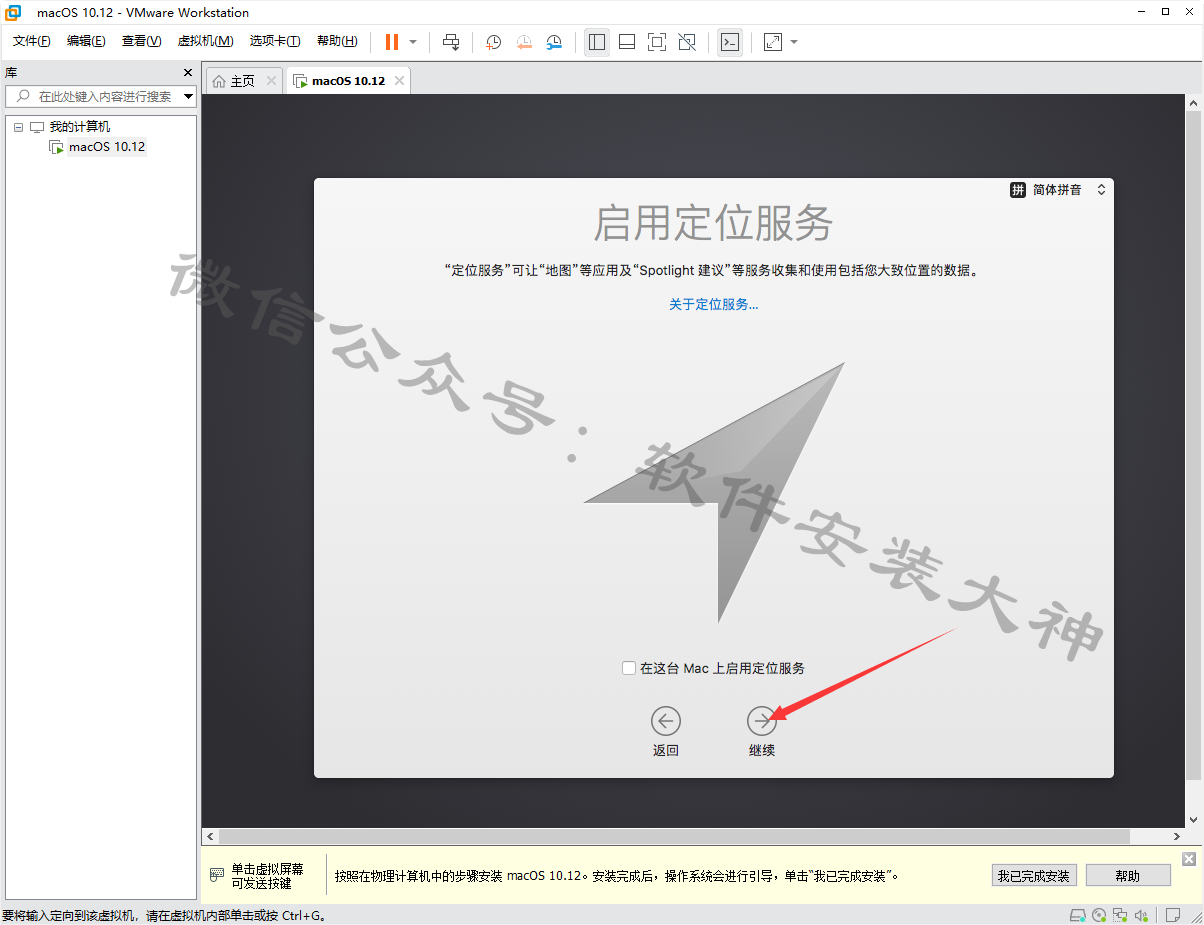Collapse the 我的计算机 tree node
This screenshot has width=1204, height=925.
pos(18,127)
